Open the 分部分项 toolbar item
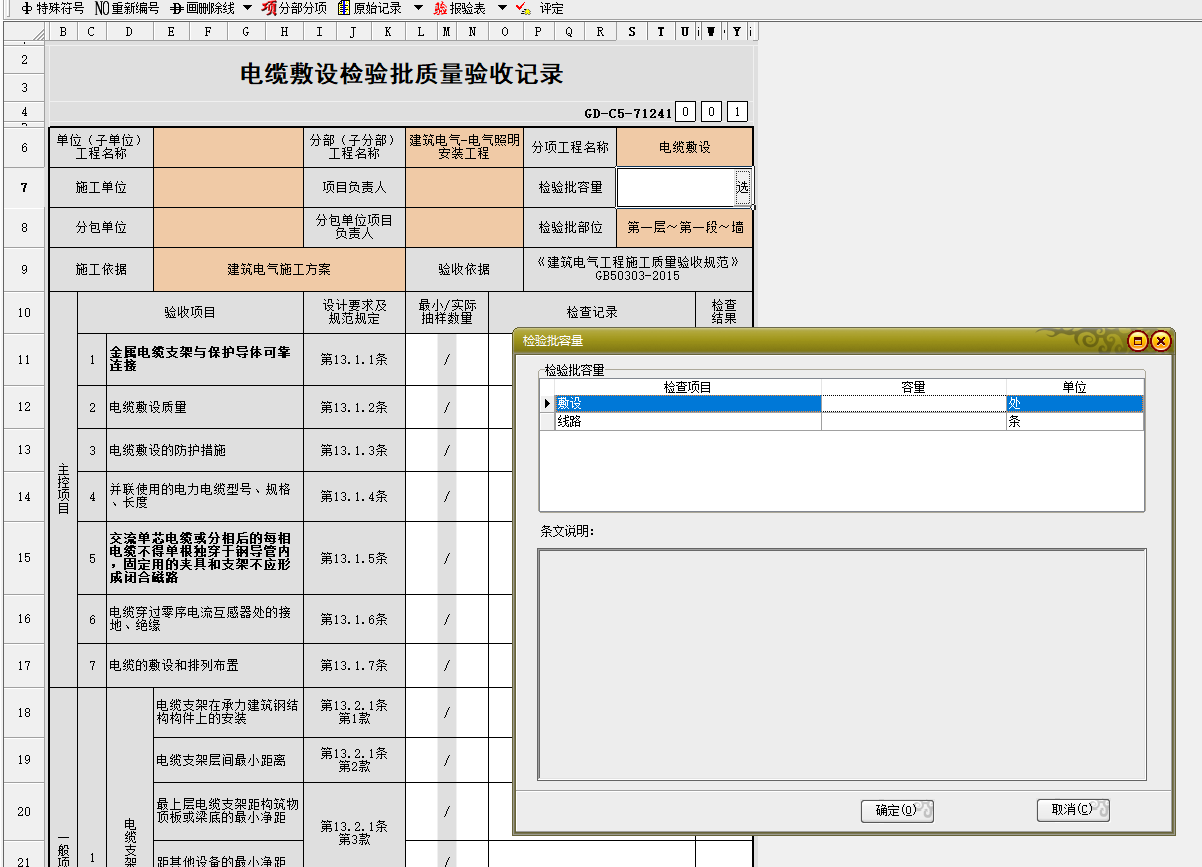Image resolution: width=1202 pixels, height=867 pixels. (x=294, y=8)
